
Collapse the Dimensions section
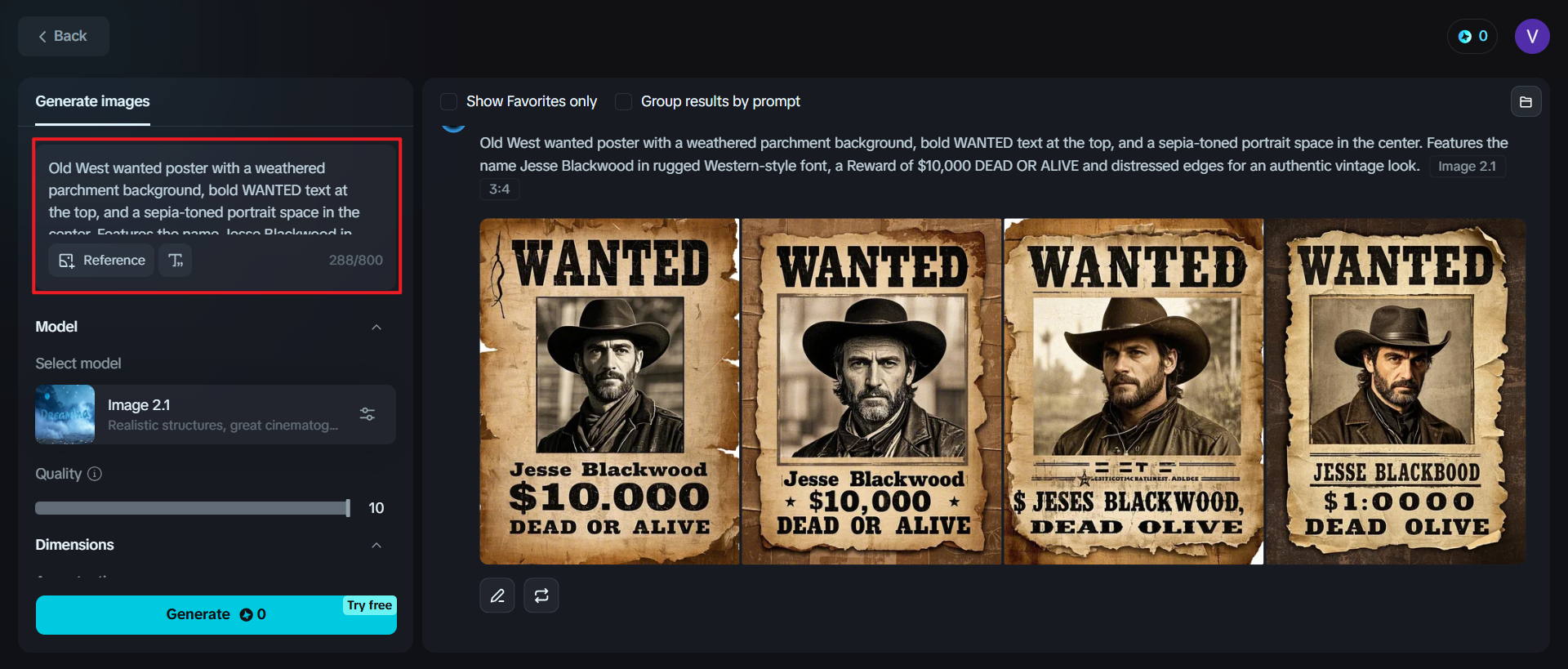pyautogui.click(x=376, y=545)
